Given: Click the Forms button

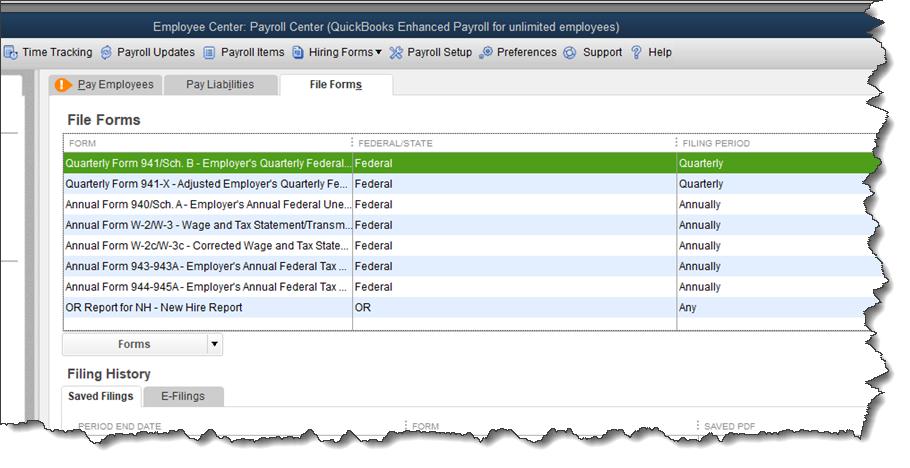Looking at the screenshot, I should tap(134, 344).
